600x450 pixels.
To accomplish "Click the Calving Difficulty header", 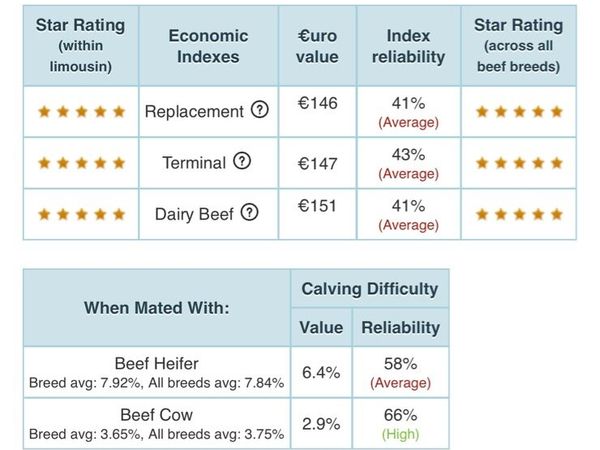I will click(x=370, y=289).
